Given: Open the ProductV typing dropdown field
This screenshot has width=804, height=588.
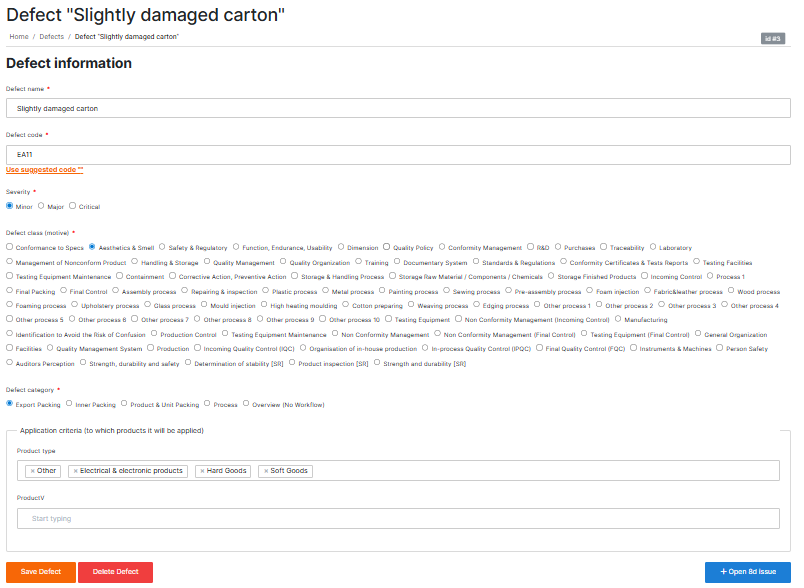Looking at the screenshot, I should (x=398, y=519).
